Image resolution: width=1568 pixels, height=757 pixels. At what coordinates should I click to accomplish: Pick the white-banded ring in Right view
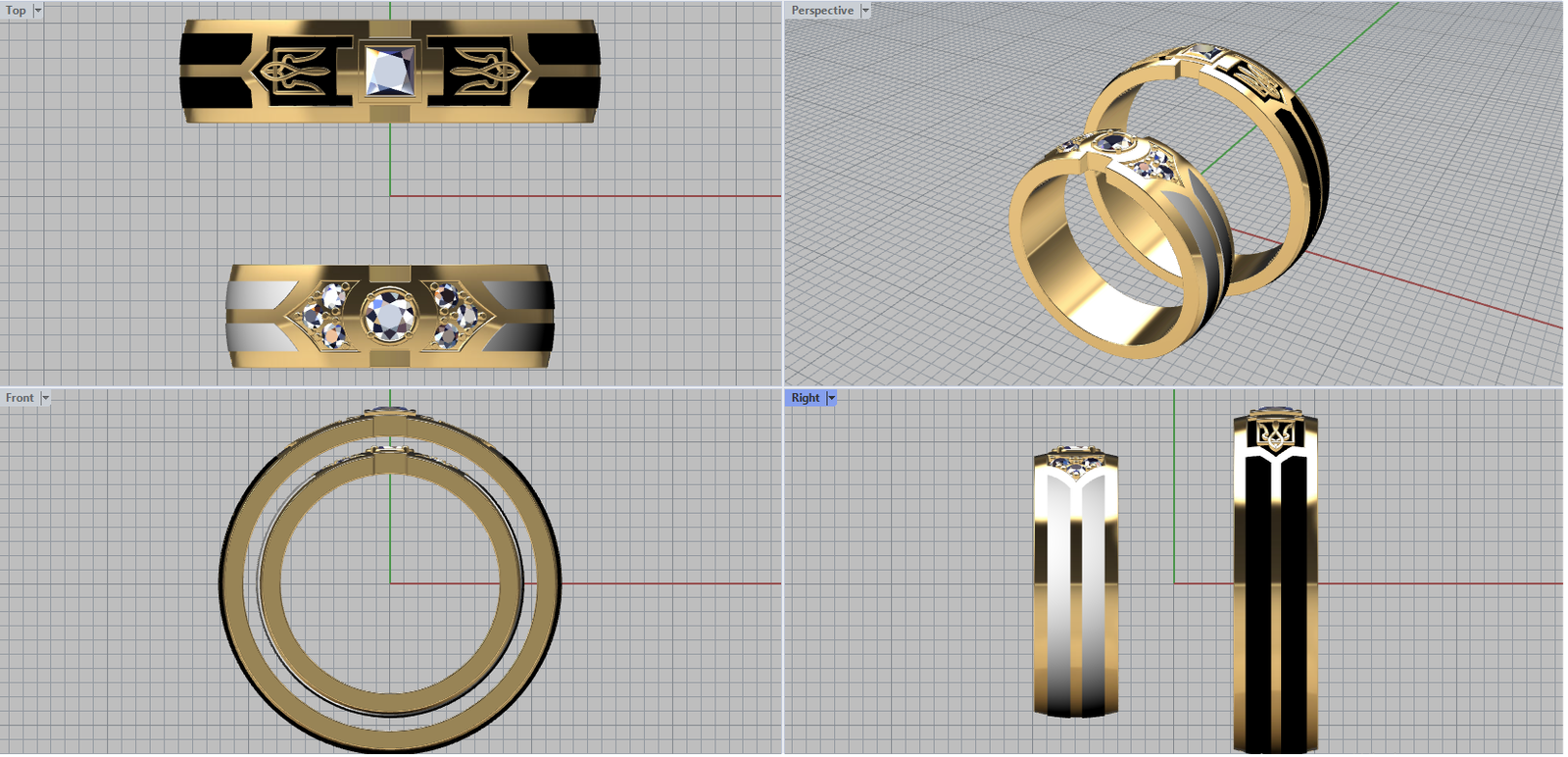pyautogui.click(x=1075, y=588)
